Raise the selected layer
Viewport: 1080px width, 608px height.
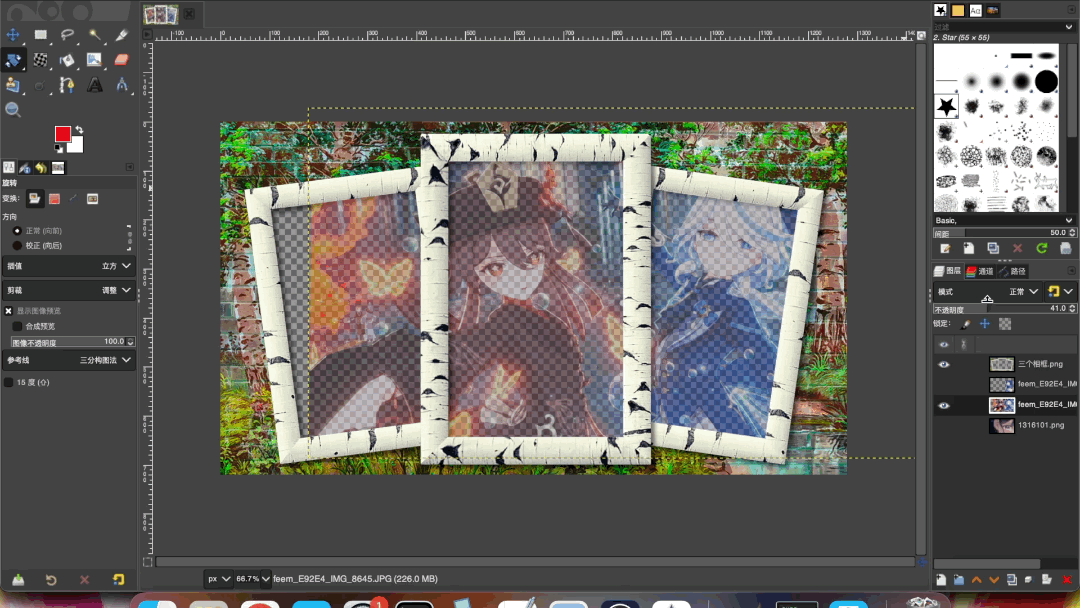click(x=977, y=580)
